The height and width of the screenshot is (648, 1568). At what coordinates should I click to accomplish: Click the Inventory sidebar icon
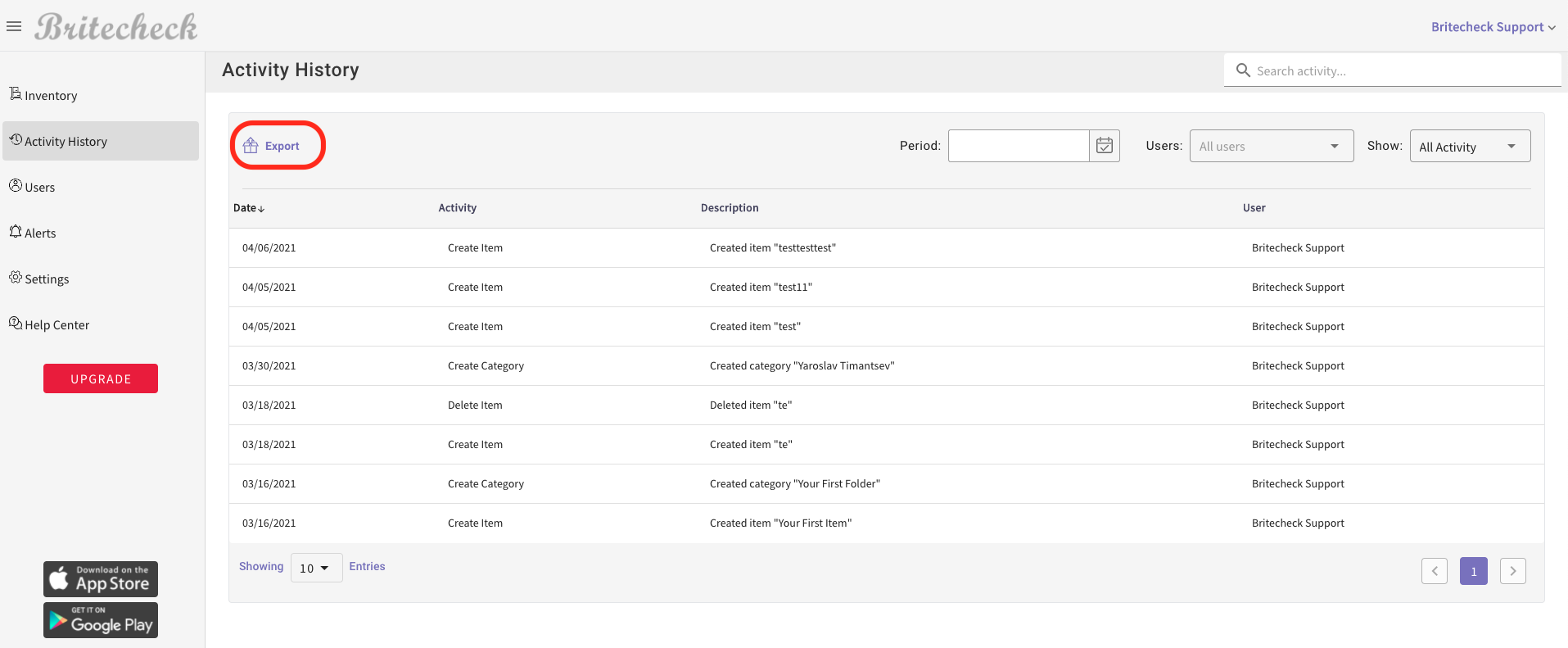[x=16, y=93]
